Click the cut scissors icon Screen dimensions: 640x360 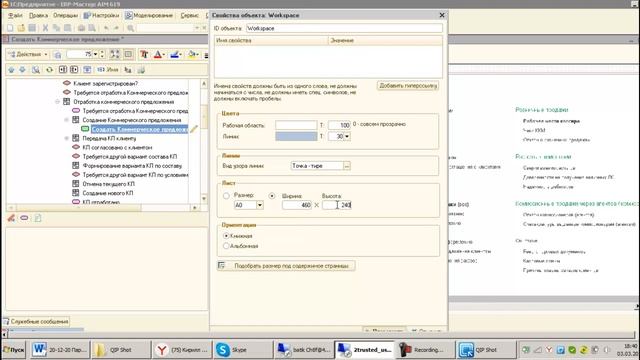[45, 28]
